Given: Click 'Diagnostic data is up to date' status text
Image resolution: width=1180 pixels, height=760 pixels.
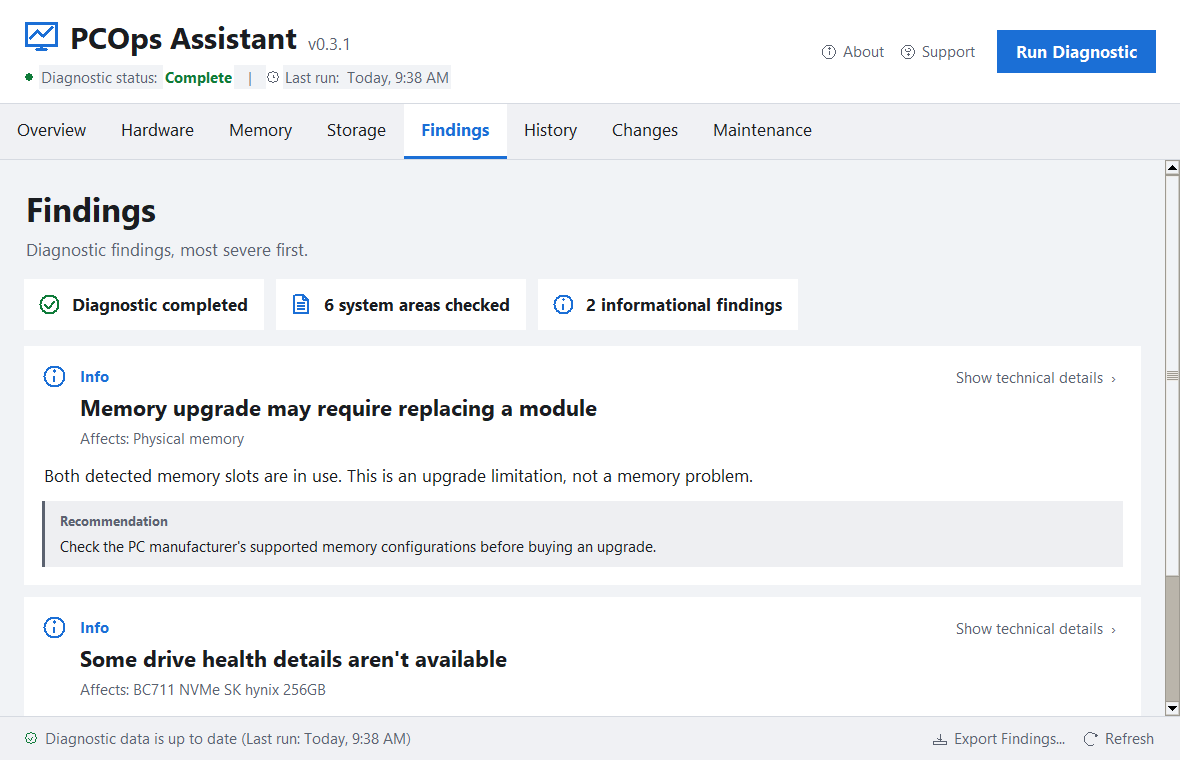Looking at the screenshot, I should [228, 739].
